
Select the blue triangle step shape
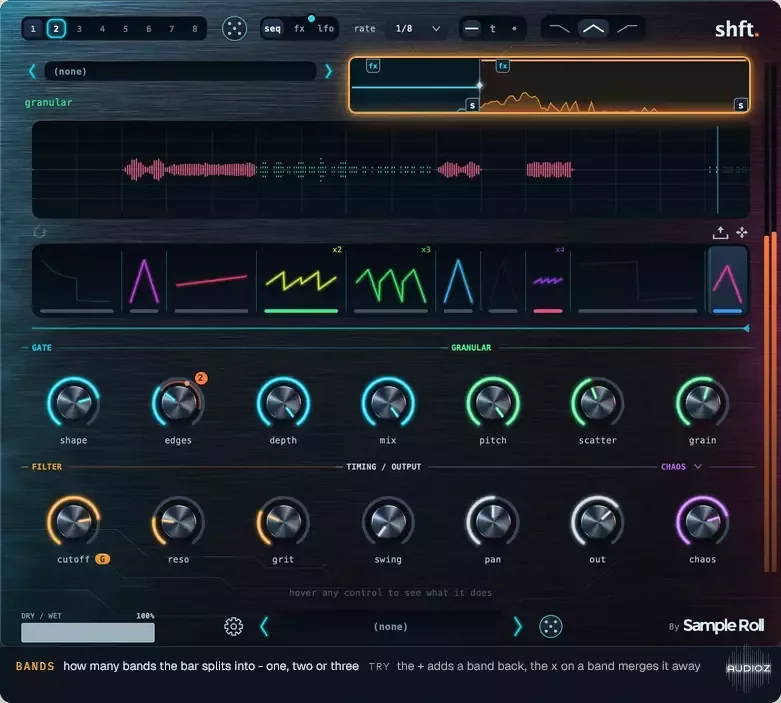pyautogui.click(x=458, y=281)
